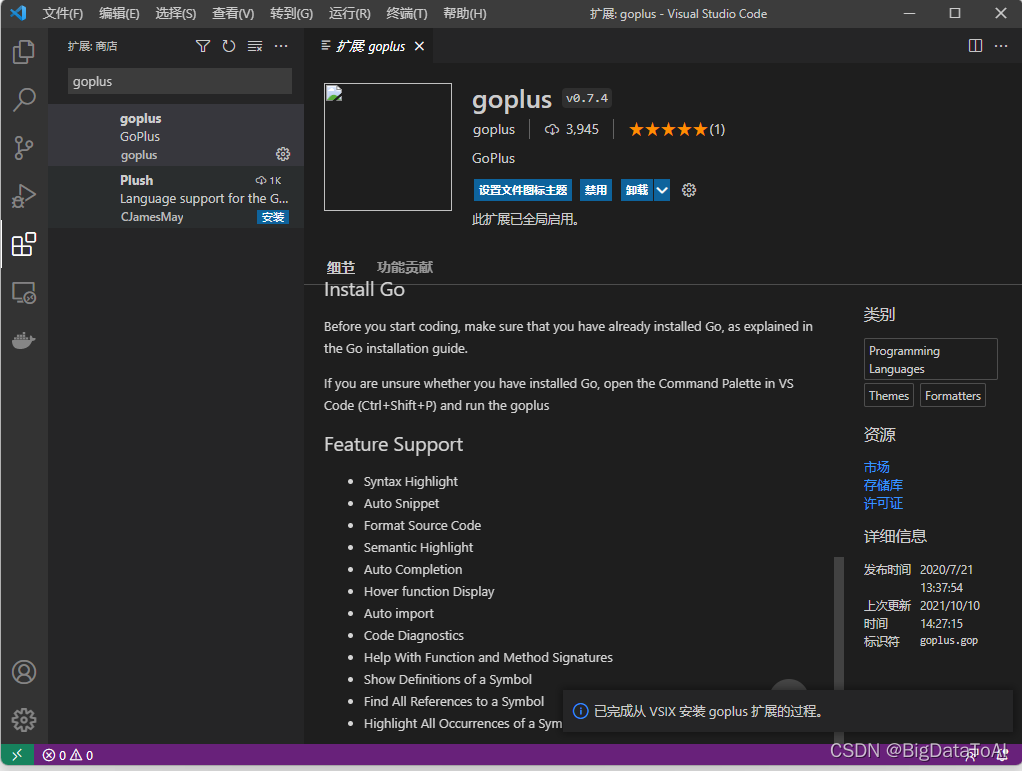The width and height of the screenshot is (1022, 771).
Task: Click the Themes category tag
Action: [888, 396]
